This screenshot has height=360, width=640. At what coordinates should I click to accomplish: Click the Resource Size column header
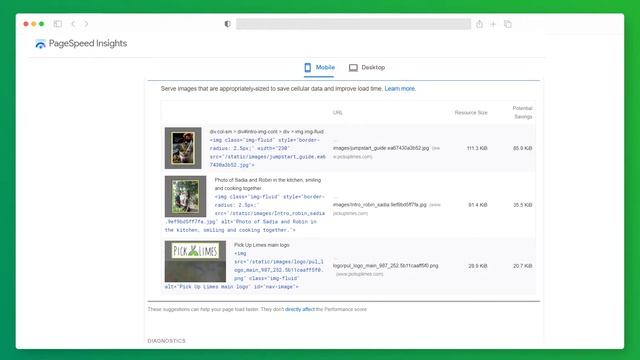pyautogui.click(x=471, y=113)
